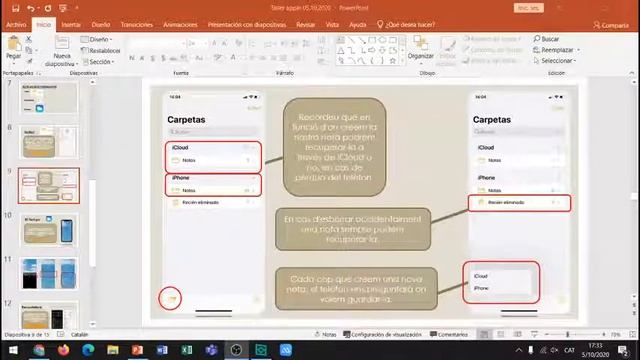Copy selection with the copy icon
Viewport: 640px width, 360px height.
coord(29,50)
